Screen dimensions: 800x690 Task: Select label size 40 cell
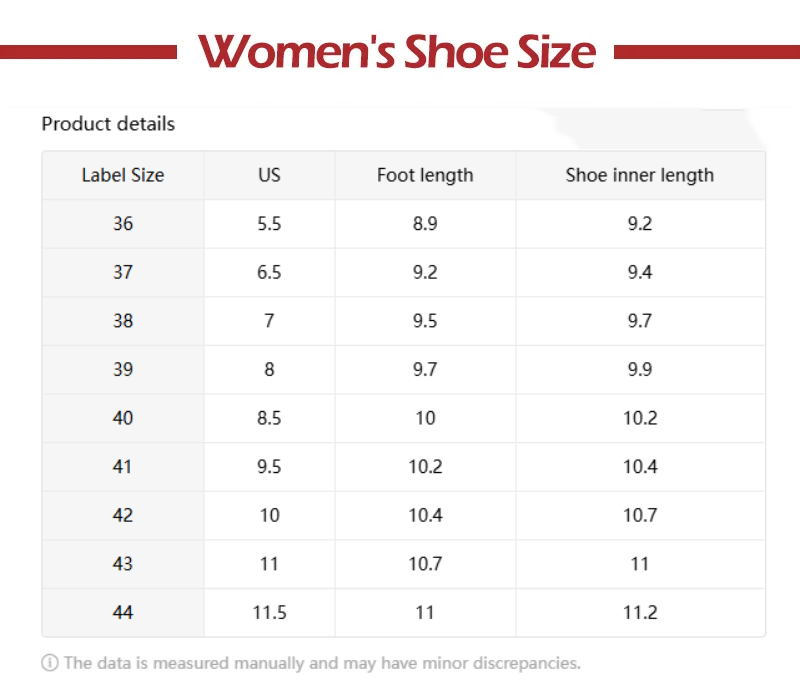[x=123, y=418]
